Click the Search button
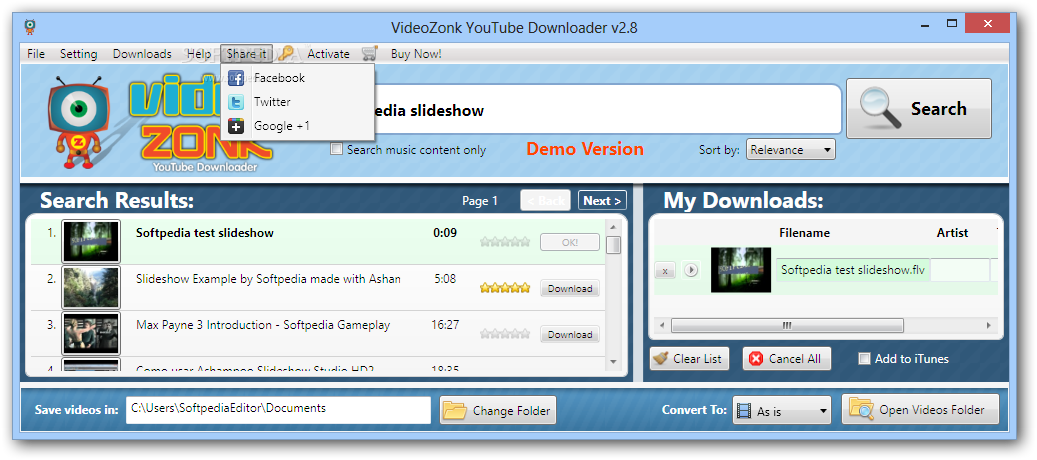1037x460 pixels. pos(919,108)
